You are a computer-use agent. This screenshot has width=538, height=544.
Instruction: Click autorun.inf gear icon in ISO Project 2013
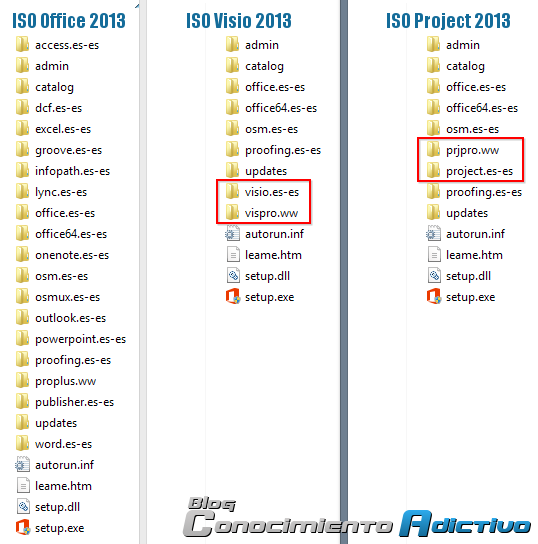(x=433, y=233)
